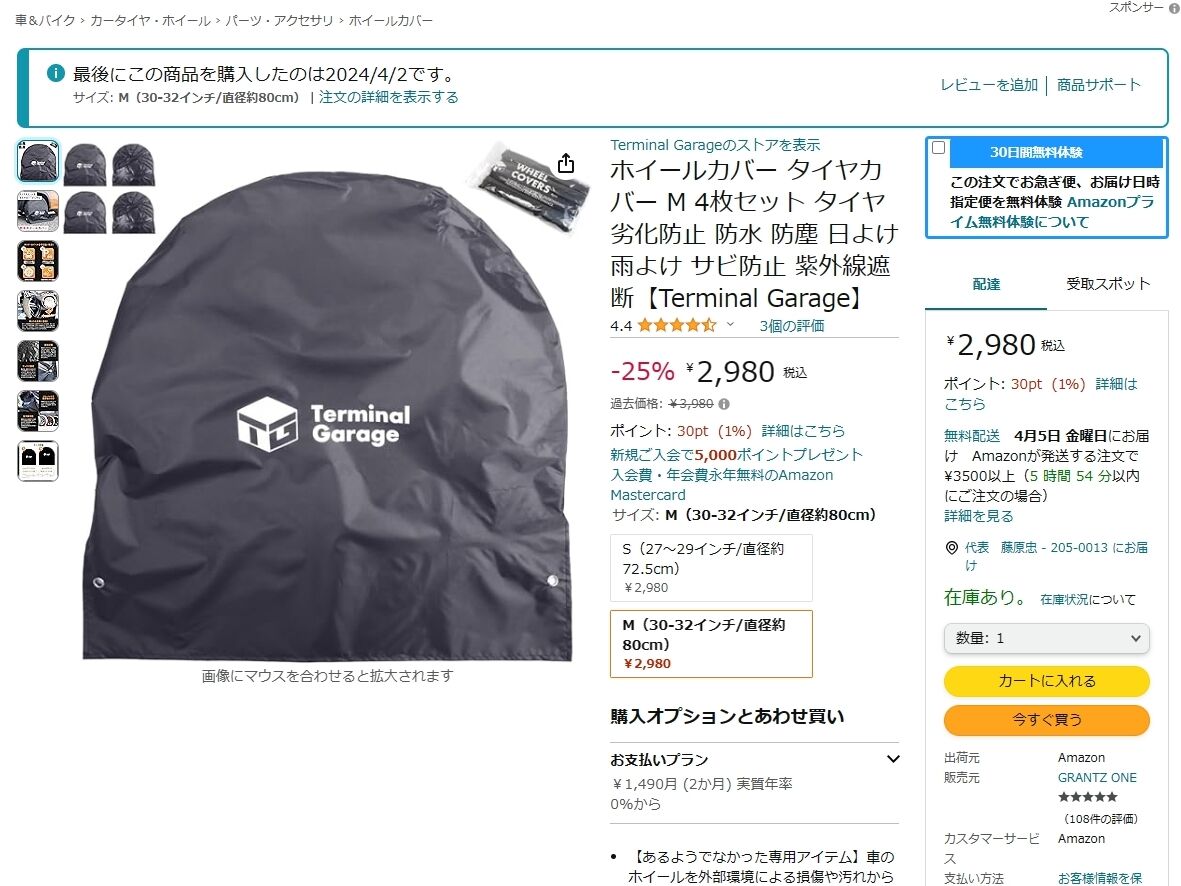This screenshot has width=1181, height=886.
Task: Expand the お支払いプラン section chevron
Action: click(893, 759)
